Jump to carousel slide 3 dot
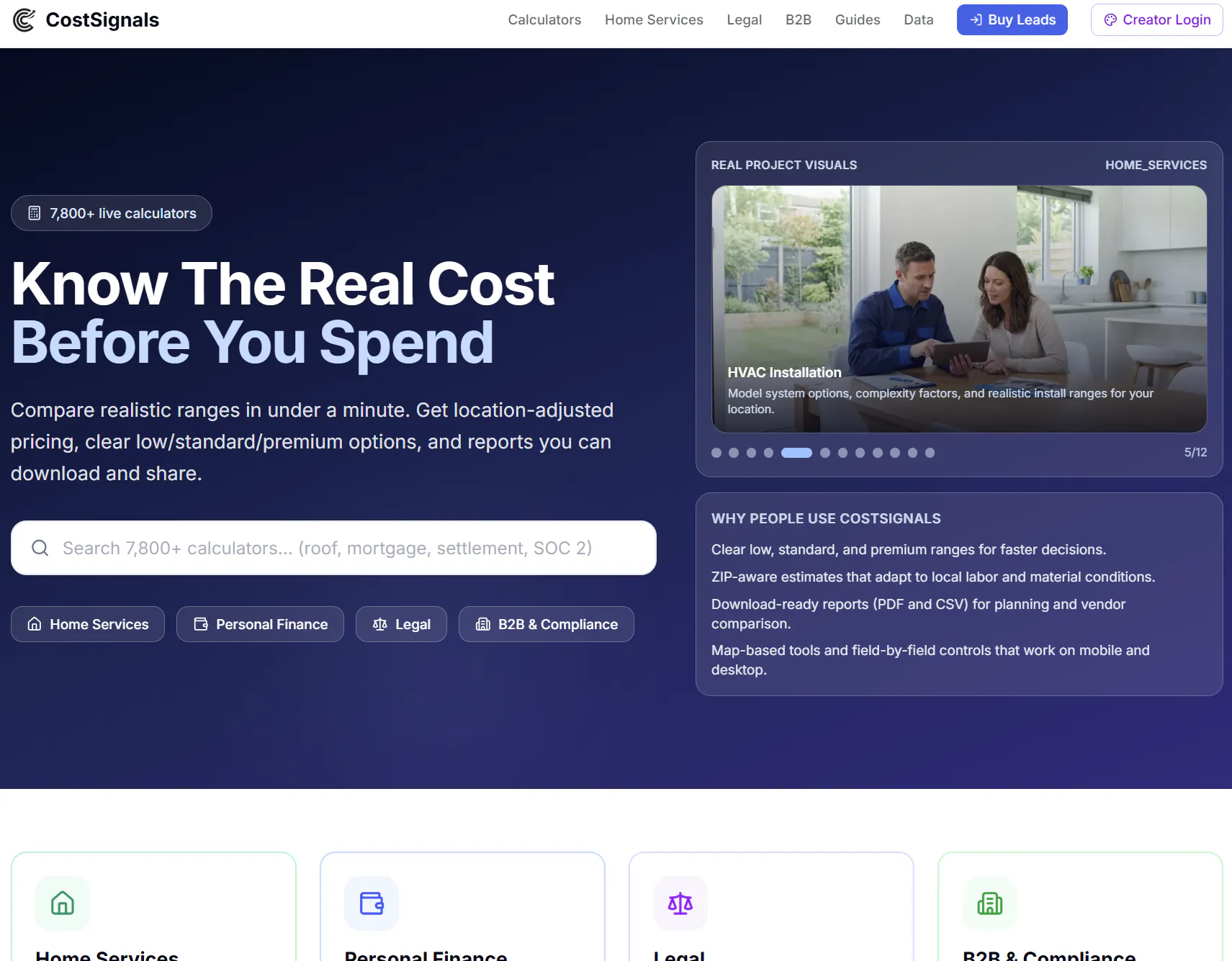This screenshot has width=1232, height=961. (751, 453)
